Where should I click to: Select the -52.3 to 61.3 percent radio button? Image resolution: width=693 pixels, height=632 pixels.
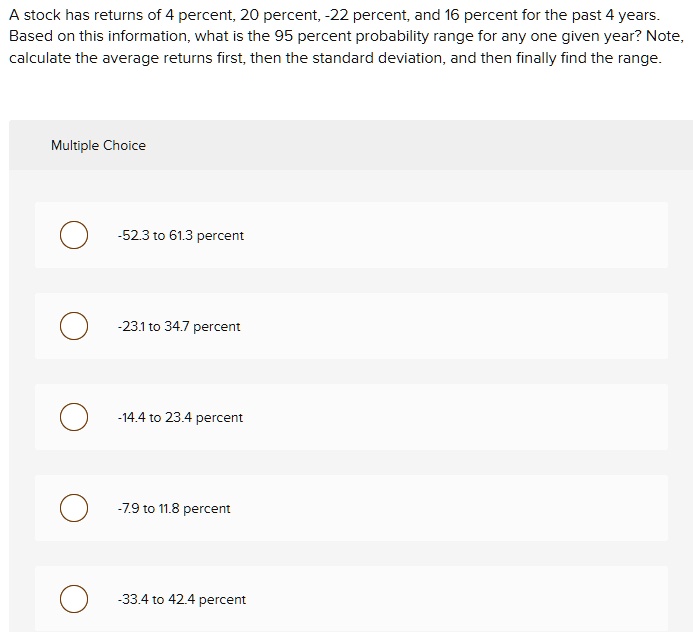tap(72, 236)
